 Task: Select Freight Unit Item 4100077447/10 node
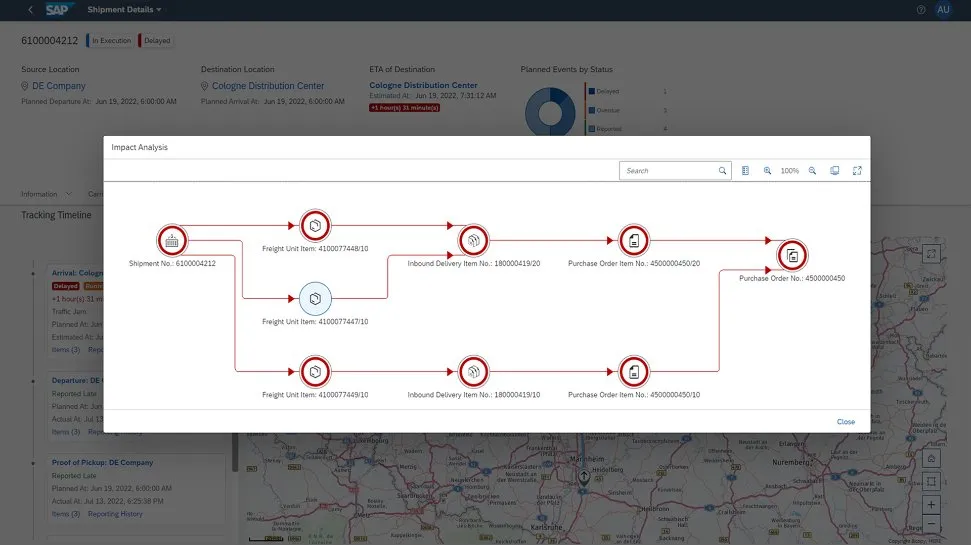click(x=315, y=298)
